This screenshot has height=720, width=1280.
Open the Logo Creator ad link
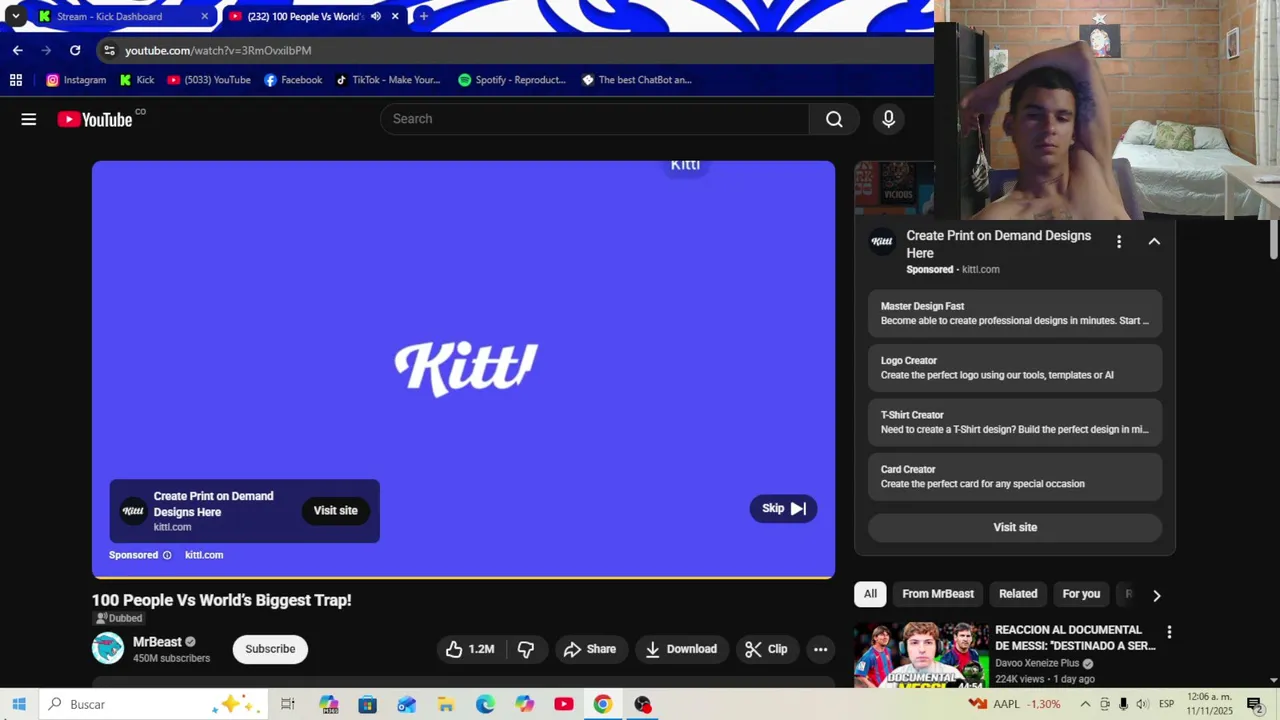(1015, 368)
